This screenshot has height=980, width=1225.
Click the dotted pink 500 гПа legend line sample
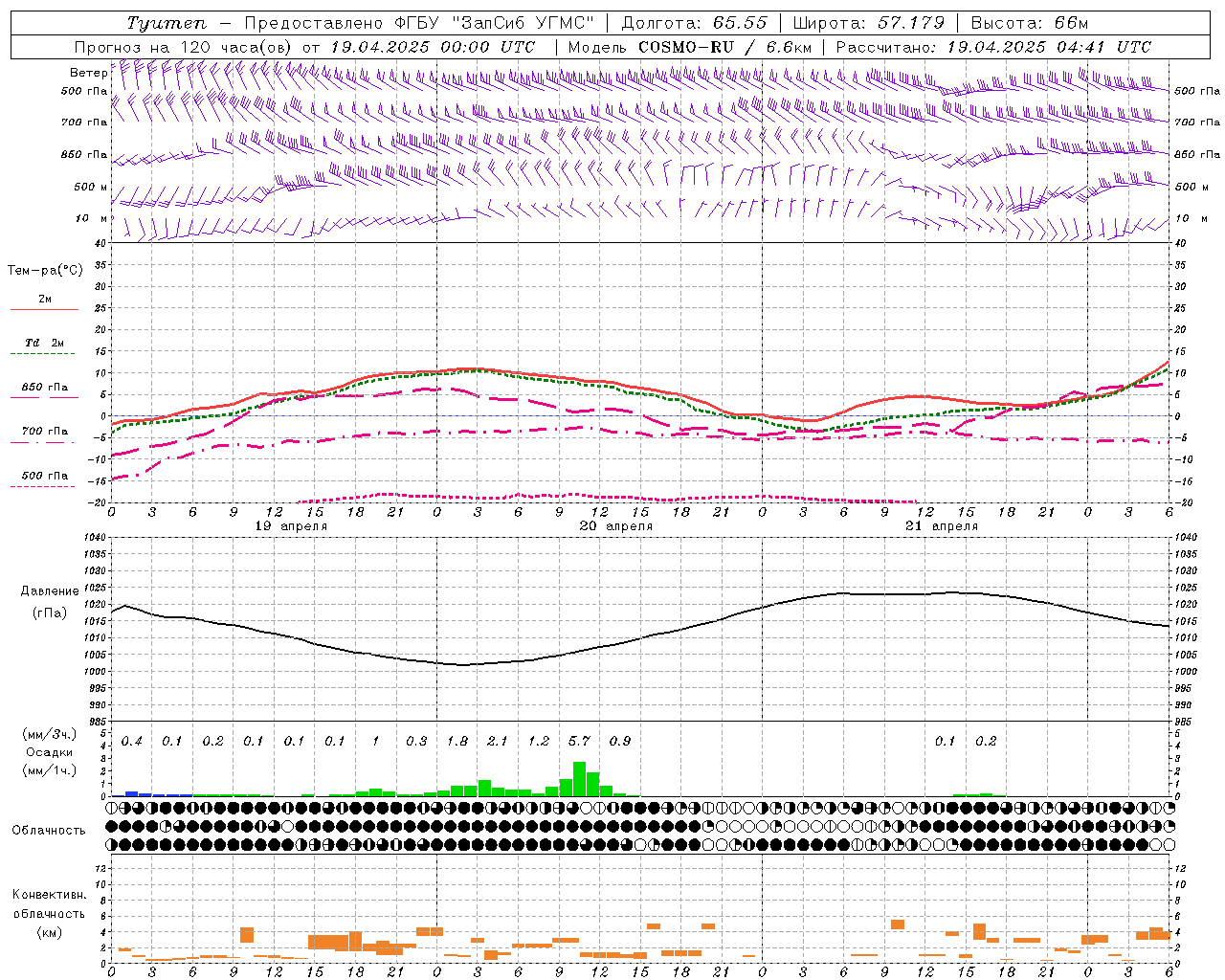tap(43, 487)
